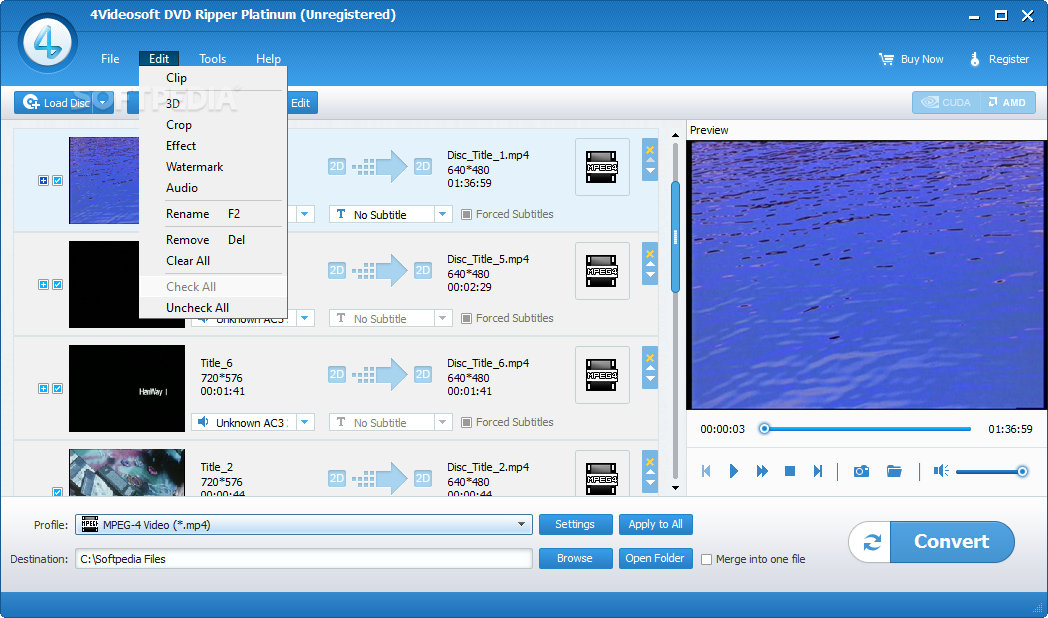Click the speaker icon of Title_6's audio track

pos(203,422)
